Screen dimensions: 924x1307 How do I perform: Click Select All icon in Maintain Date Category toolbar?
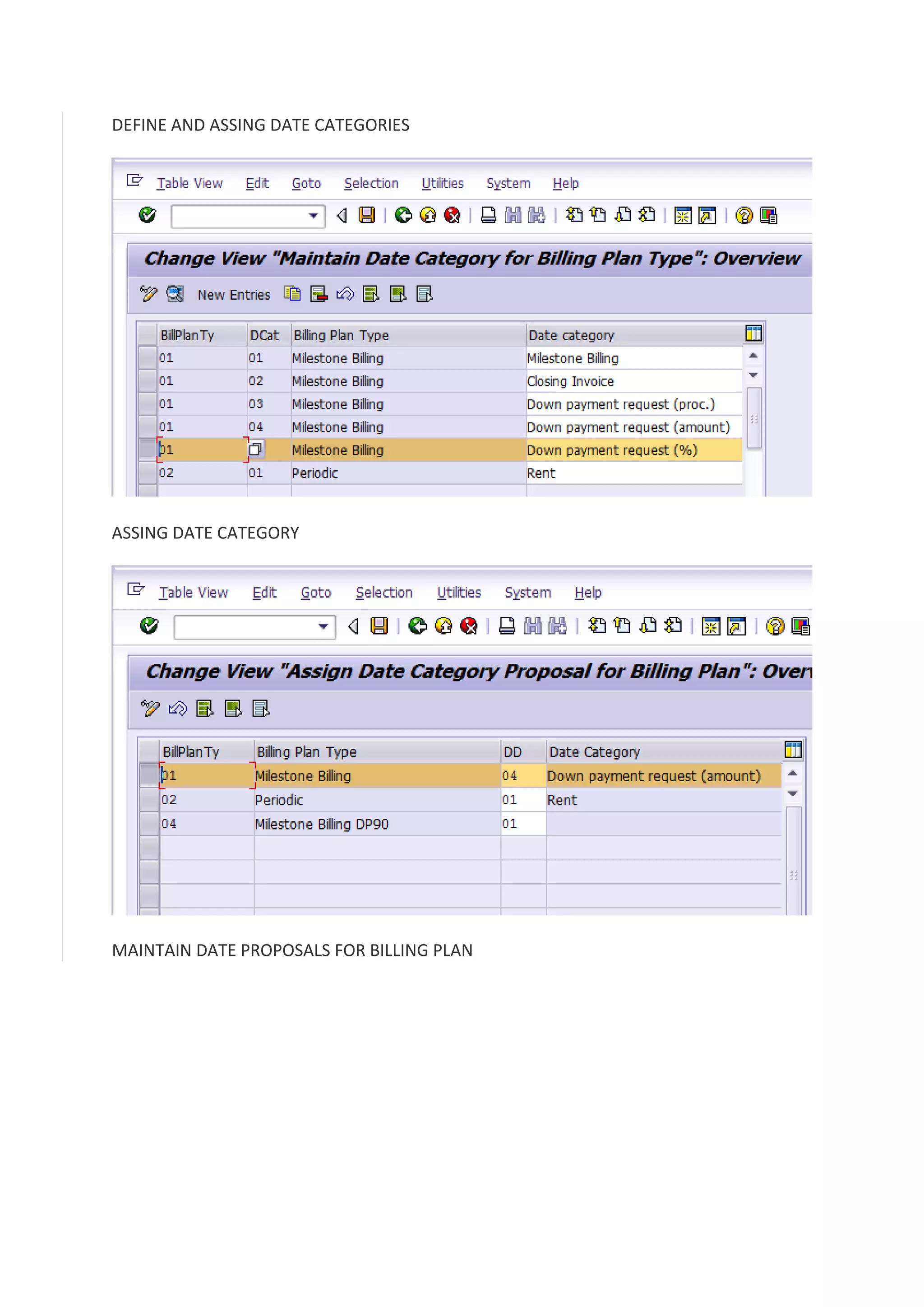[x=371, y=294]
